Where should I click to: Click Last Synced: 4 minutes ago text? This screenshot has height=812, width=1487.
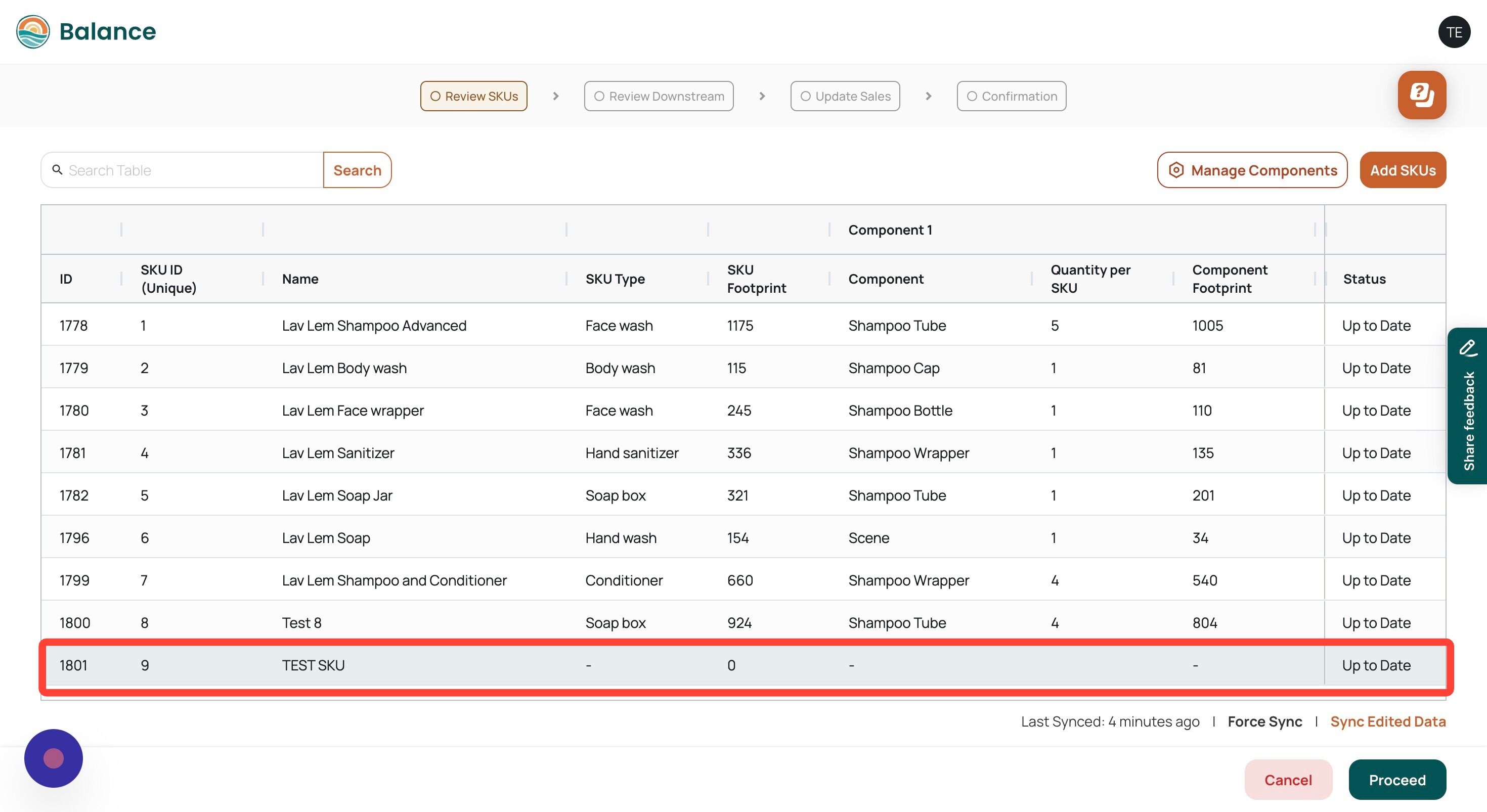pyautogui.click(x=1110, y=721)
